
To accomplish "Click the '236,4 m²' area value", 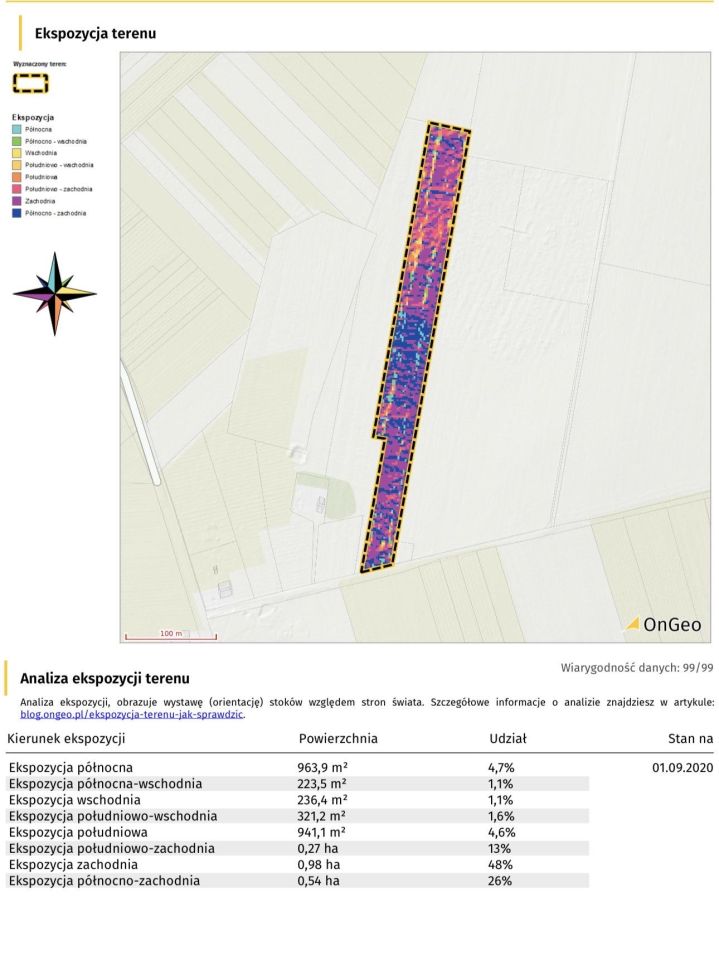I will [323, 800].
